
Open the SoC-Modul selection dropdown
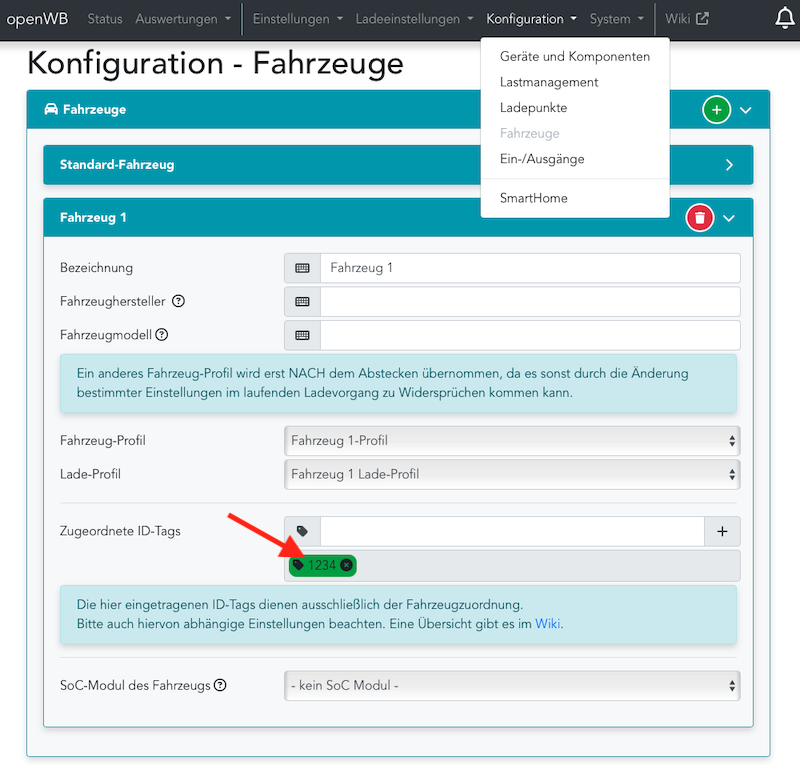[512, 686]
